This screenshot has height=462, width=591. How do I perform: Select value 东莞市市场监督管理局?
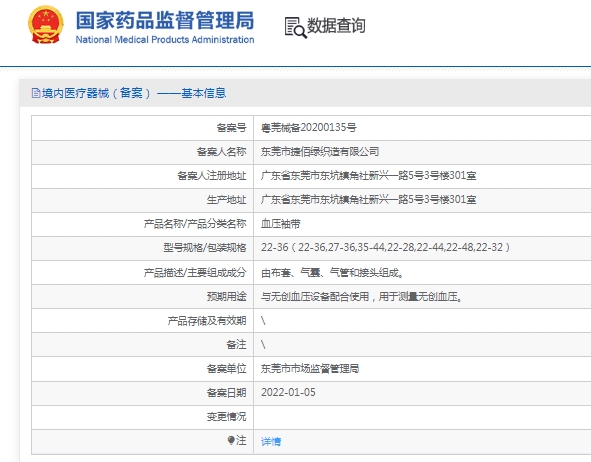[310, 369]
